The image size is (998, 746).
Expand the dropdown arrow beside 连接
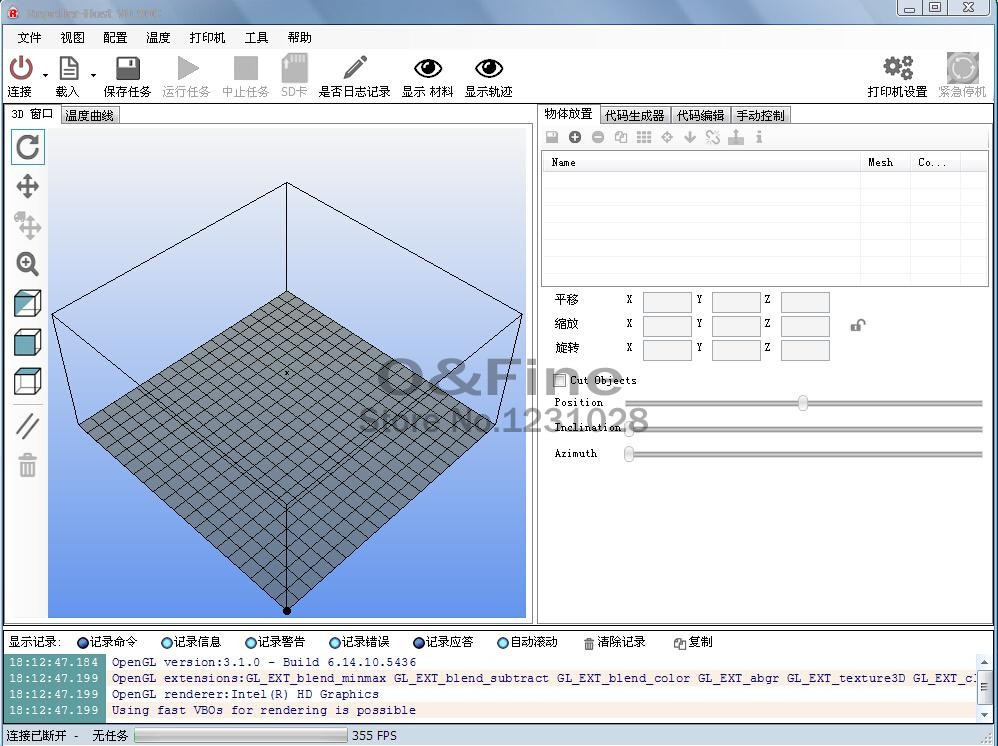pos(45,75)
